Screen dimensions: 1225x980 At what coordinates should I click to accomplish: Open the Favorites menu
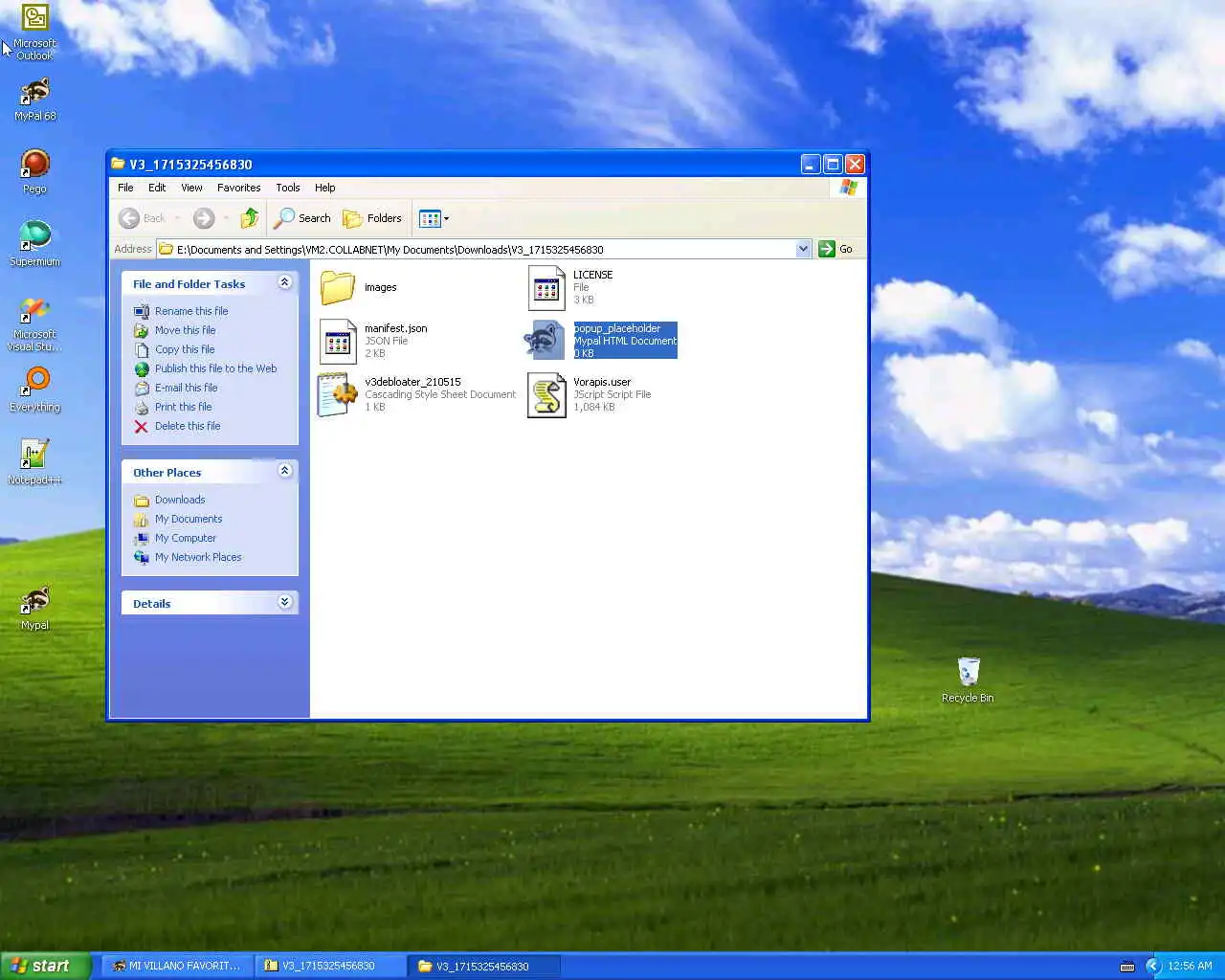click(x=238, y=188)
